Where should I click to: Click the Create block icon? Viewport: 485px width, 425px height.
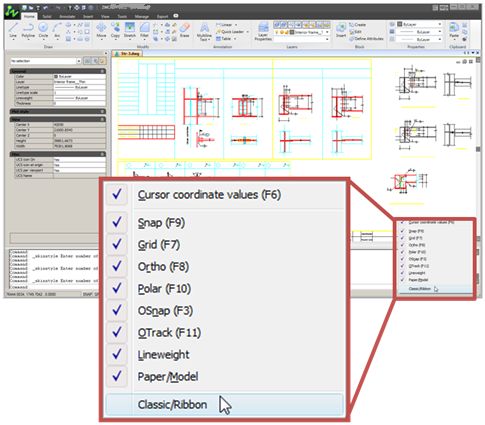(x=352, y=25)
